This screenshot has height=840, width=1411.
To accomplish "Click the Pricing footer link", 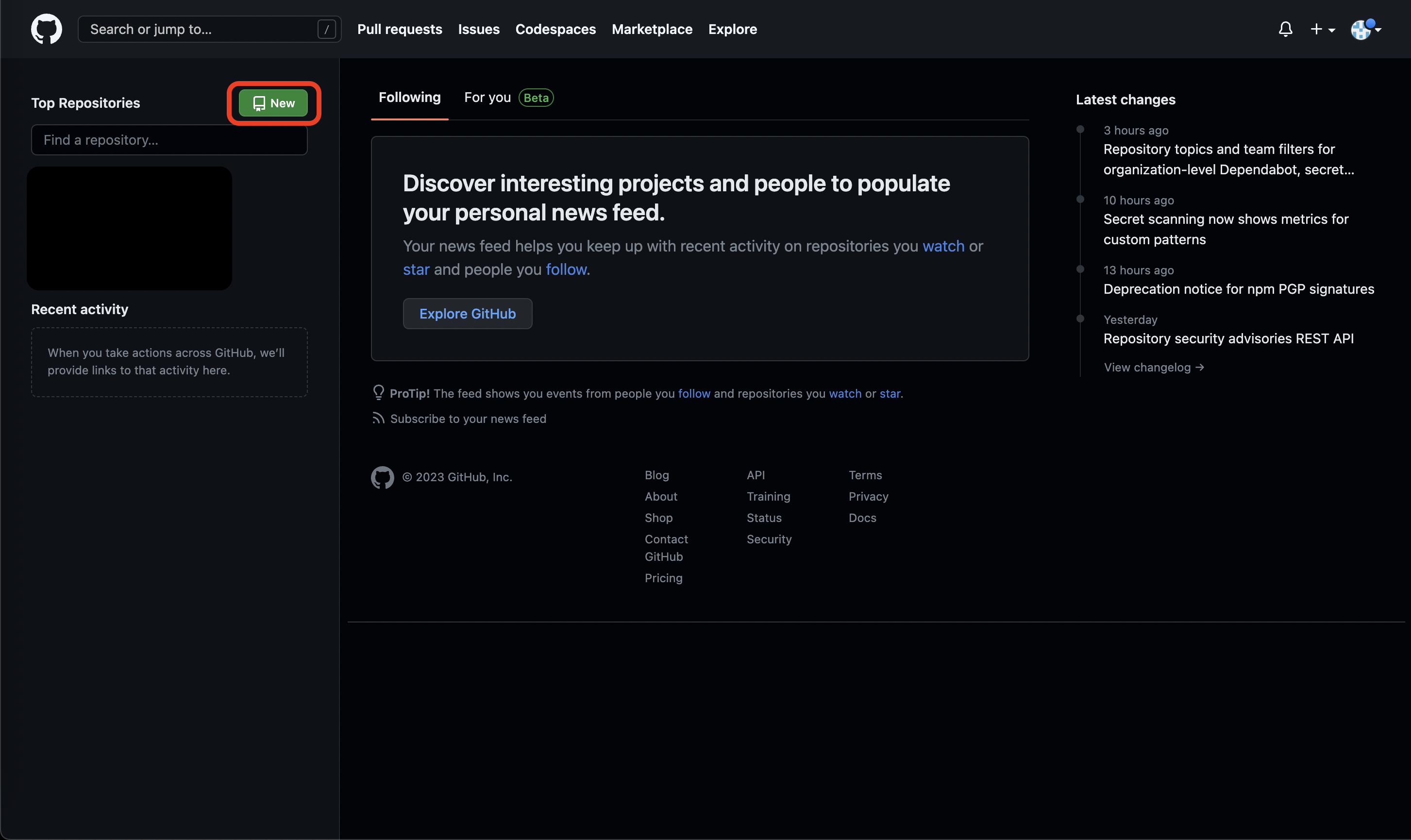I will tap(663, 578).
